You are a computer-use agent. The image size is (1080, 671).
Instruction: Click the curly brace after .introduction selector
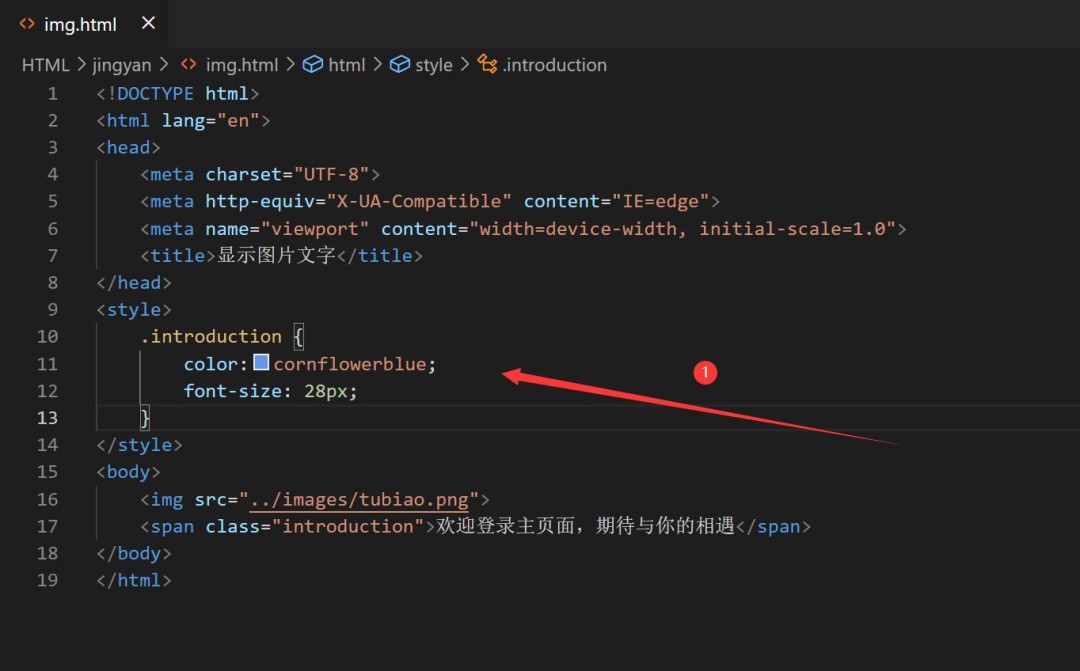(297, 336)
